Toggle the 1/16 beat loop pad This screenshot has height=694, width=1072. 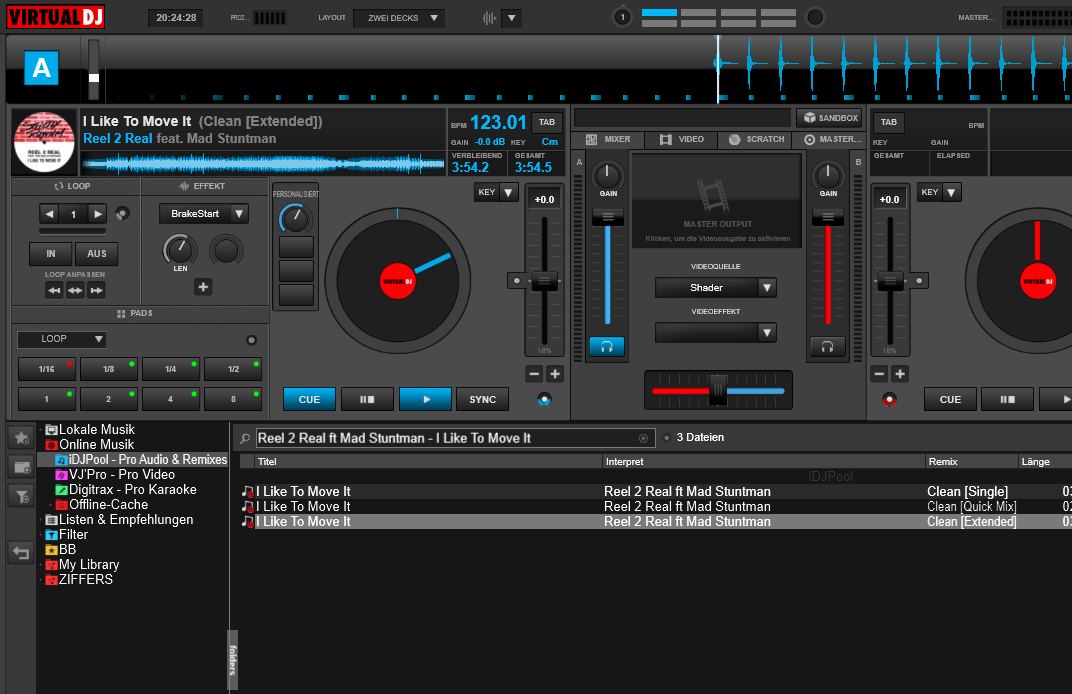click(x=46, y=369)
